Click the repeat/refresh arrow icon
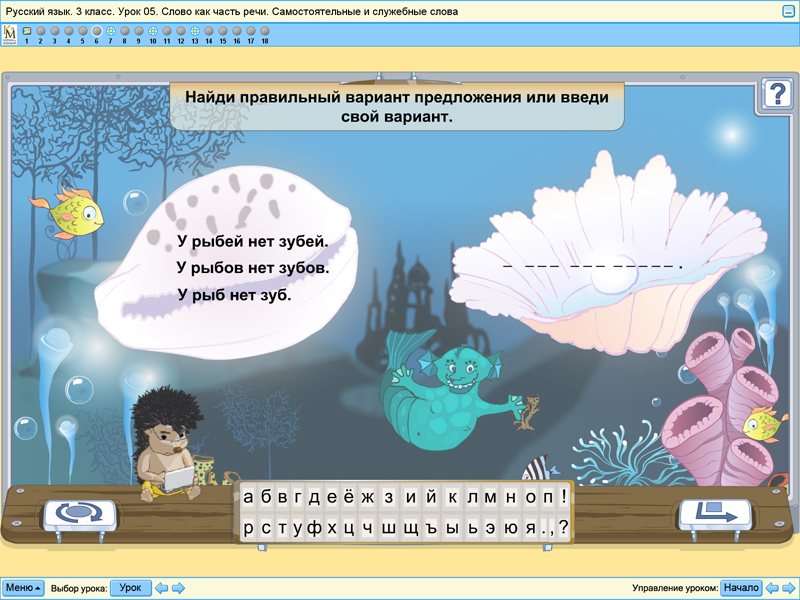 click(77, 513)
